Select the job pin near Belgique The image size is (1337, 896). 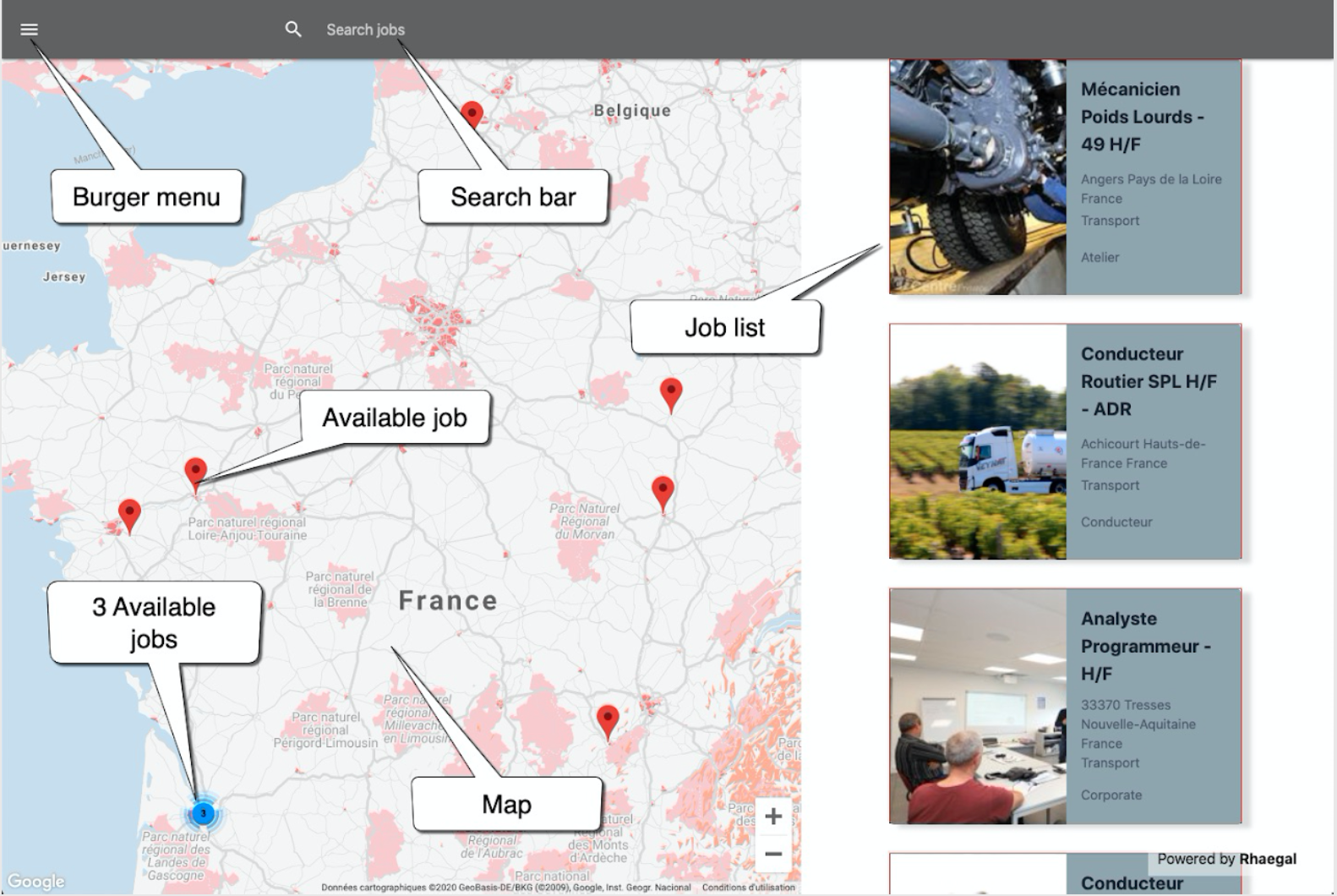(472, 115)
